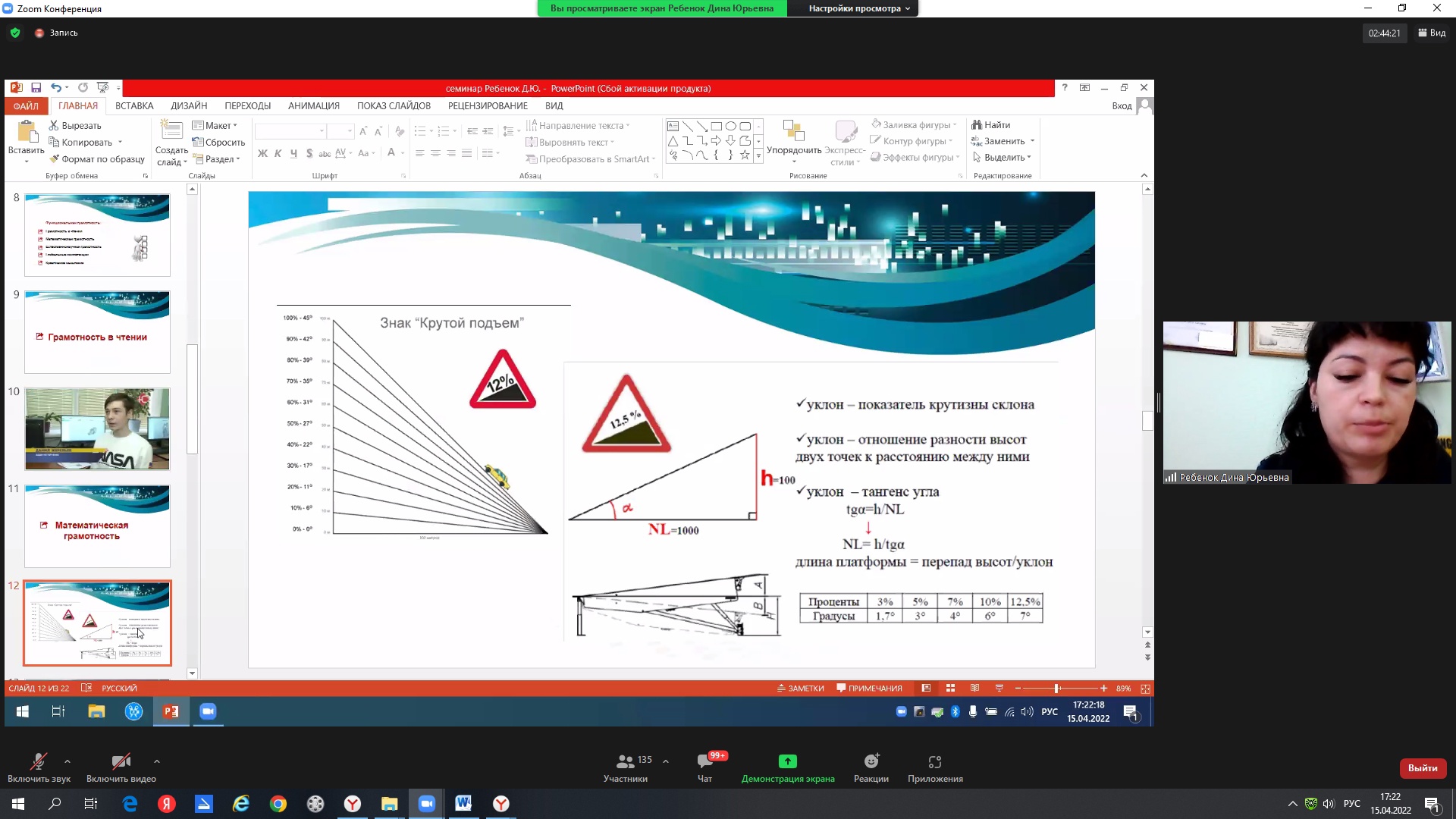Open the Zoom Chat panel
The image size is (1456, 819).
pyautogui.click(x=704, y=762)
